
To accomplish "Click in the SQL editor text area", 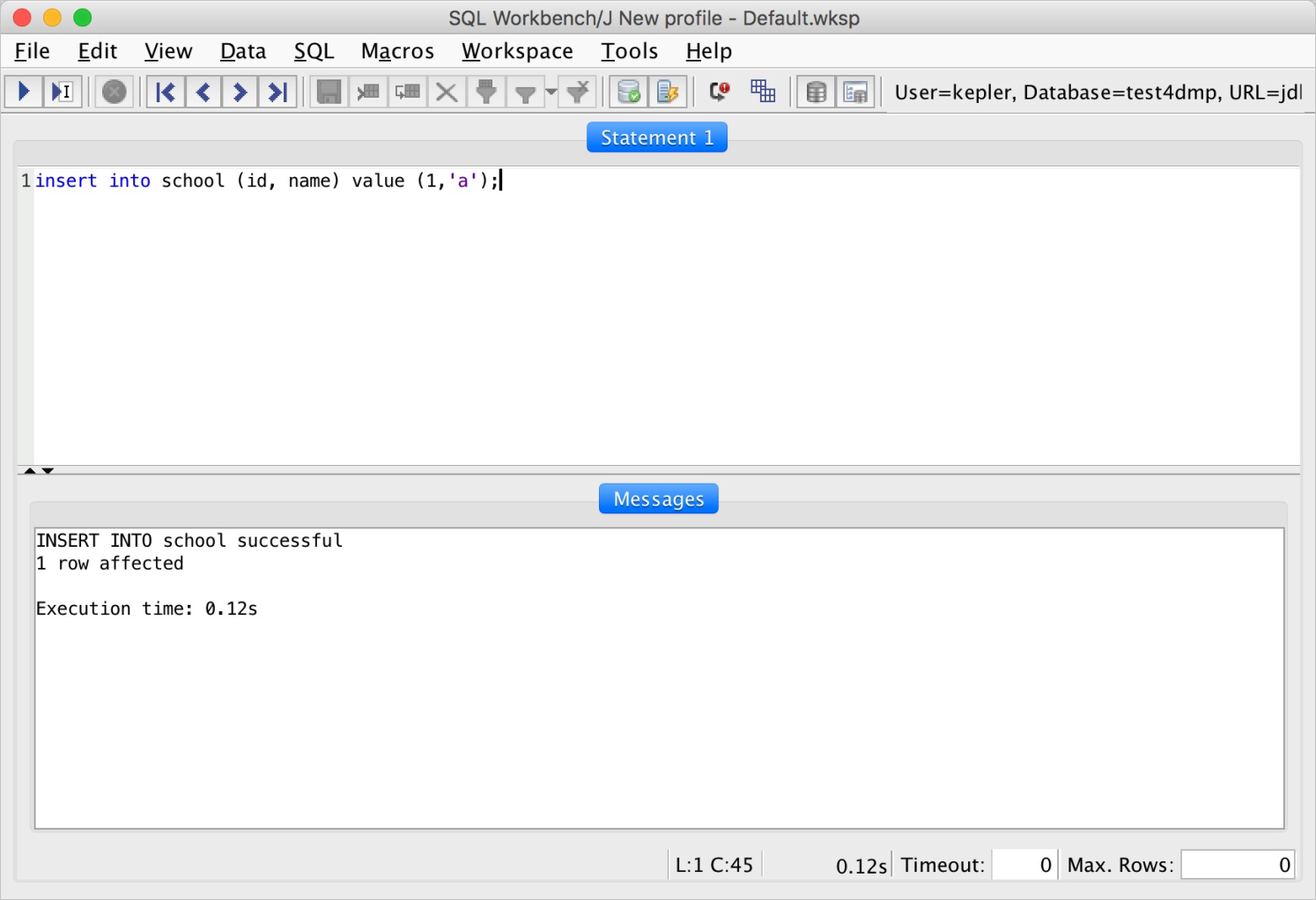I will click(666, 317).
